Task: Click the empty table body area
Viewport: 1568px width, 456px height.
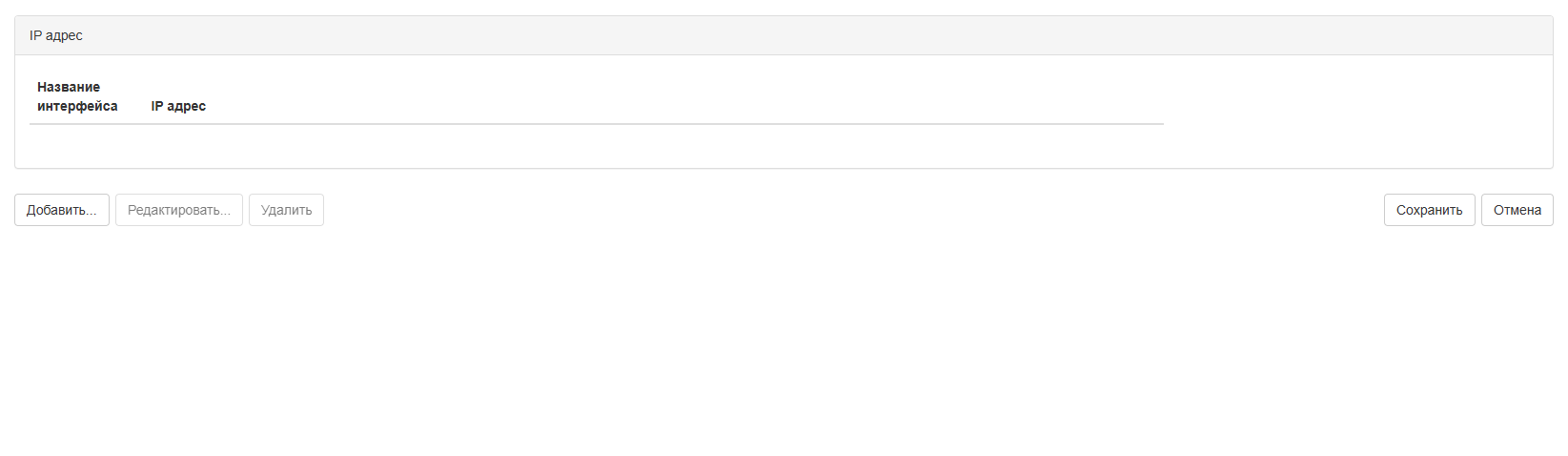Action: [x=596, y=145]
